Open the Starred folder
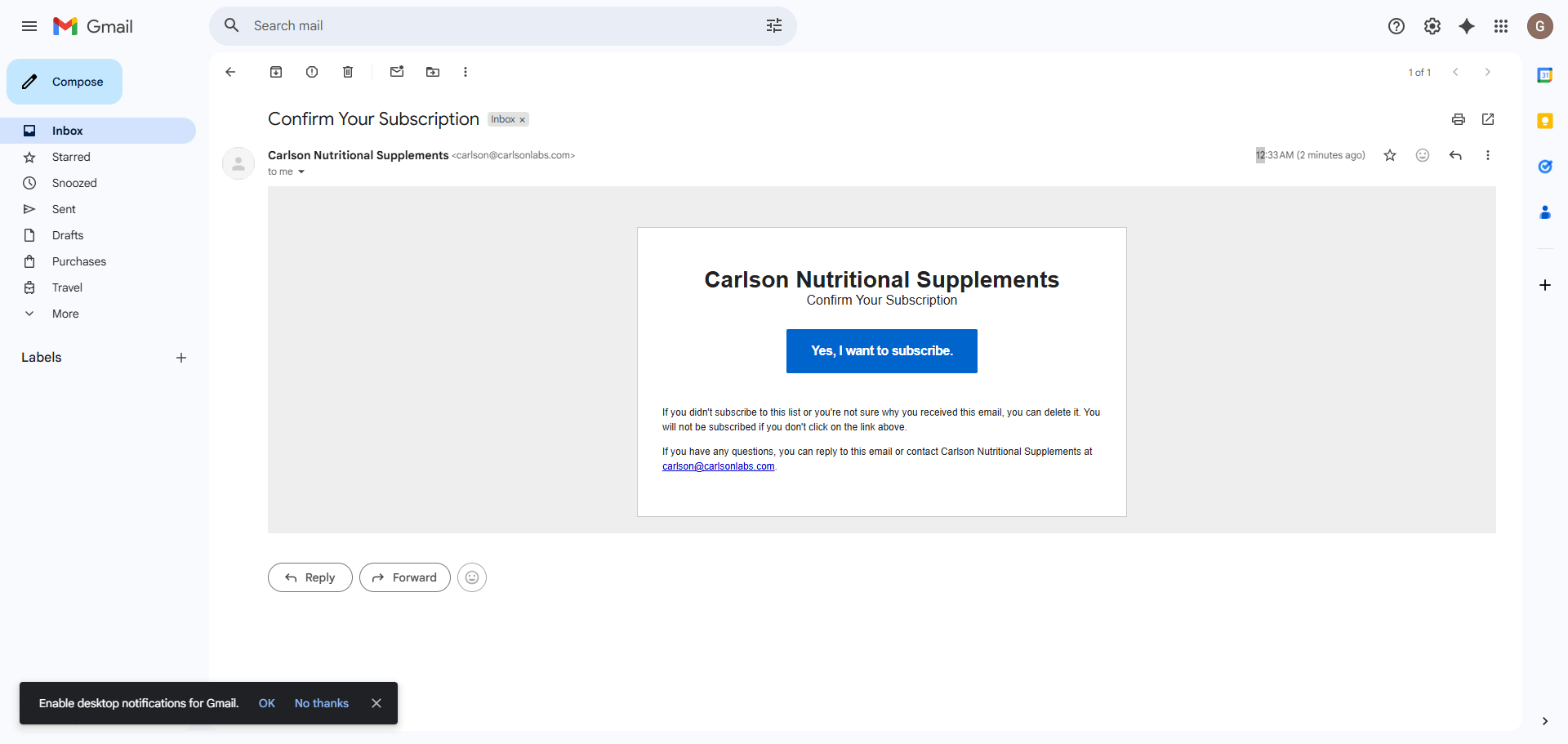 tap(98, 157)
